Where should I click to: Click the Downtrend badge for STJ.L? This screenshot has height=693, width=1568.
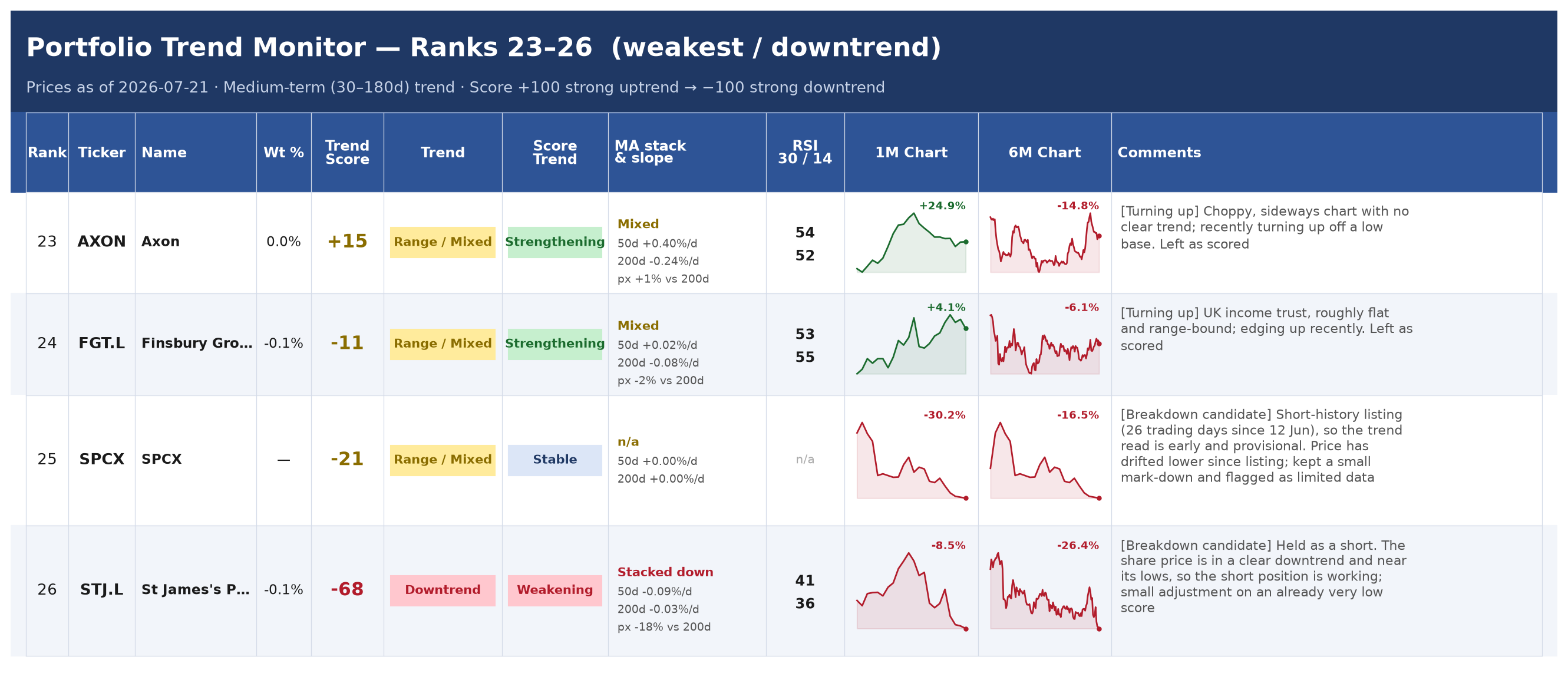coord(443,590)
